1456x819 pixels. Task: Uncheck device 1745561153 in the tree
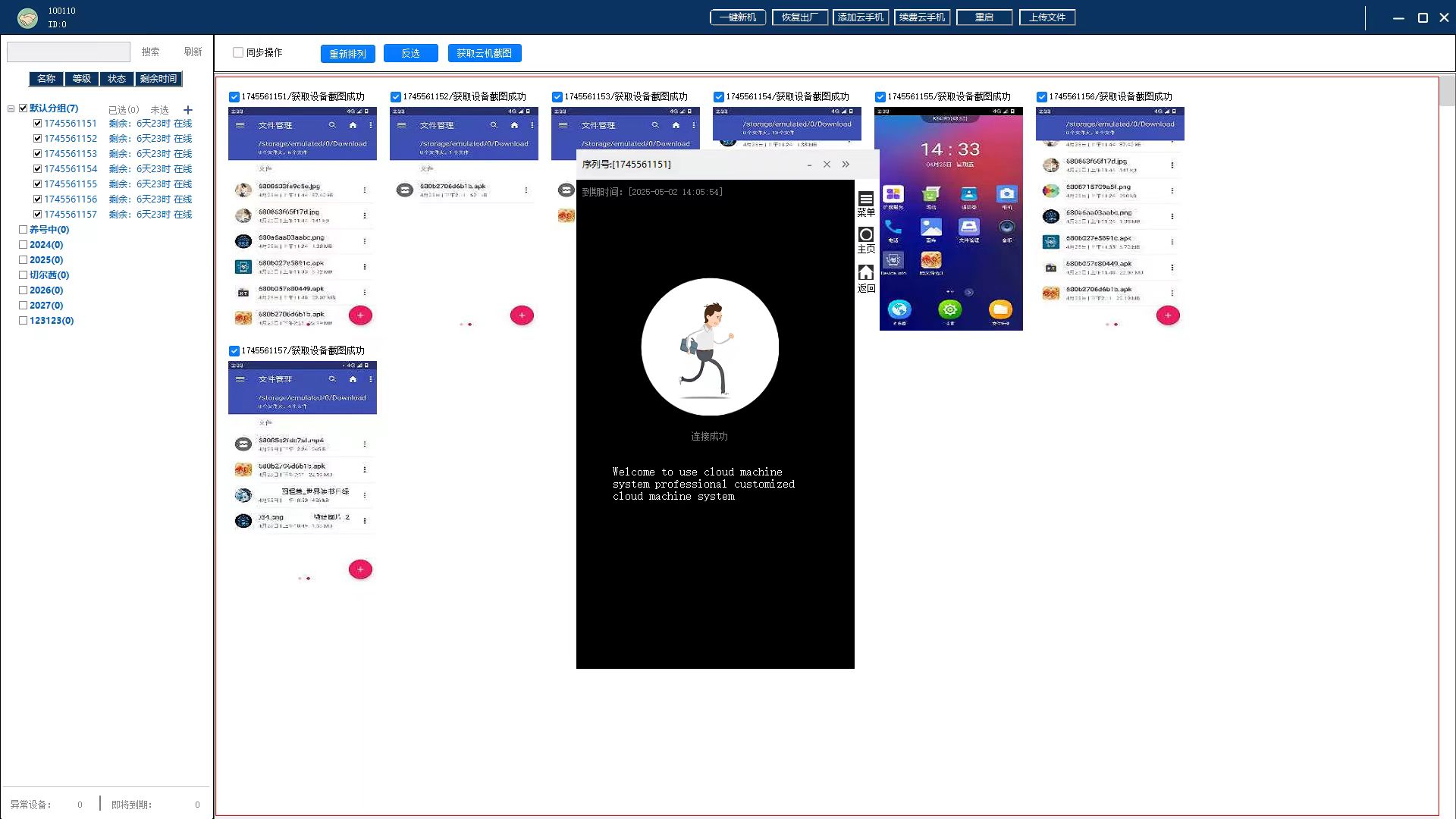37,154
